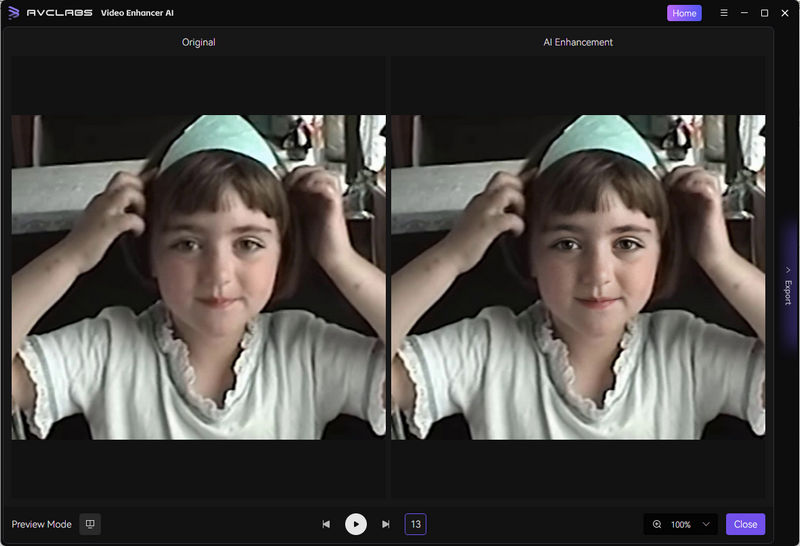Close the application window with X
800x546 pixels.
[x=785, y=13]
